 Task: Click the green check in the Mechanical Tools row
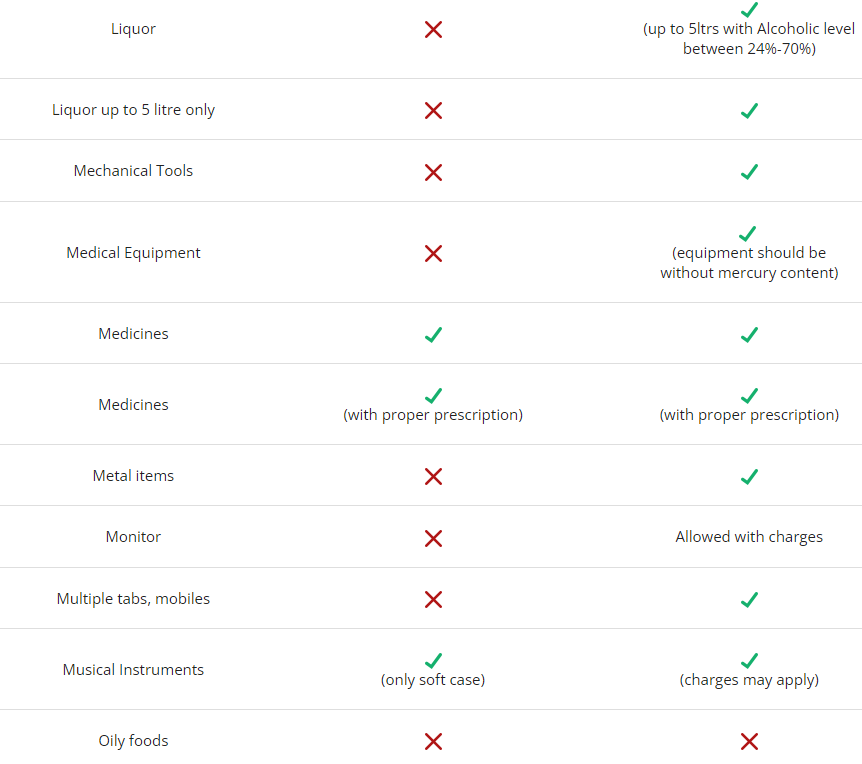749,172
